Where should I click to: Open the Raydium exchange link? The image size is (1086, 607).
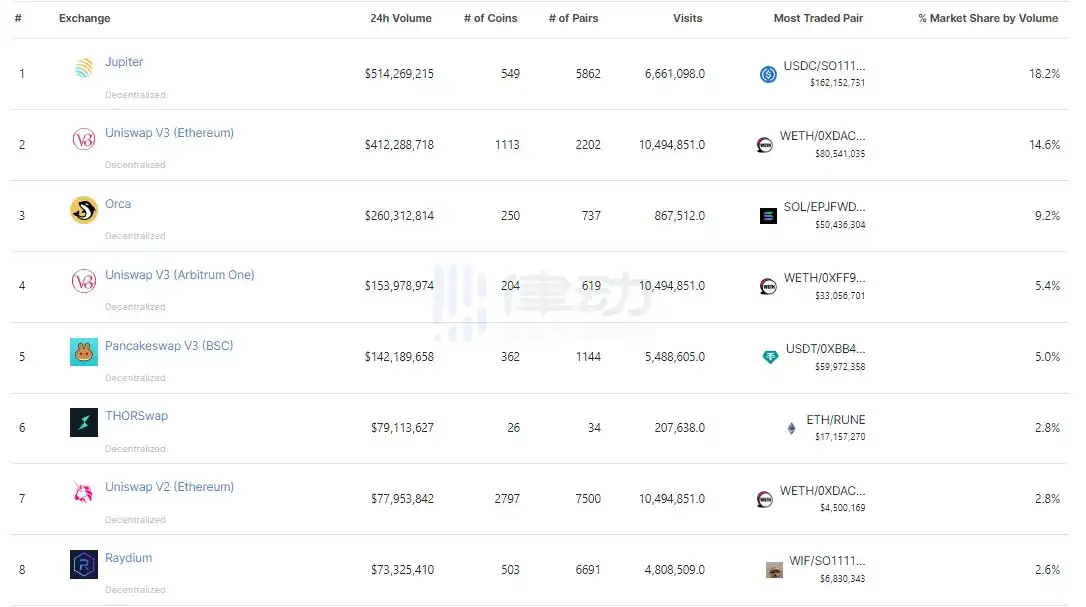click(129, 558)
